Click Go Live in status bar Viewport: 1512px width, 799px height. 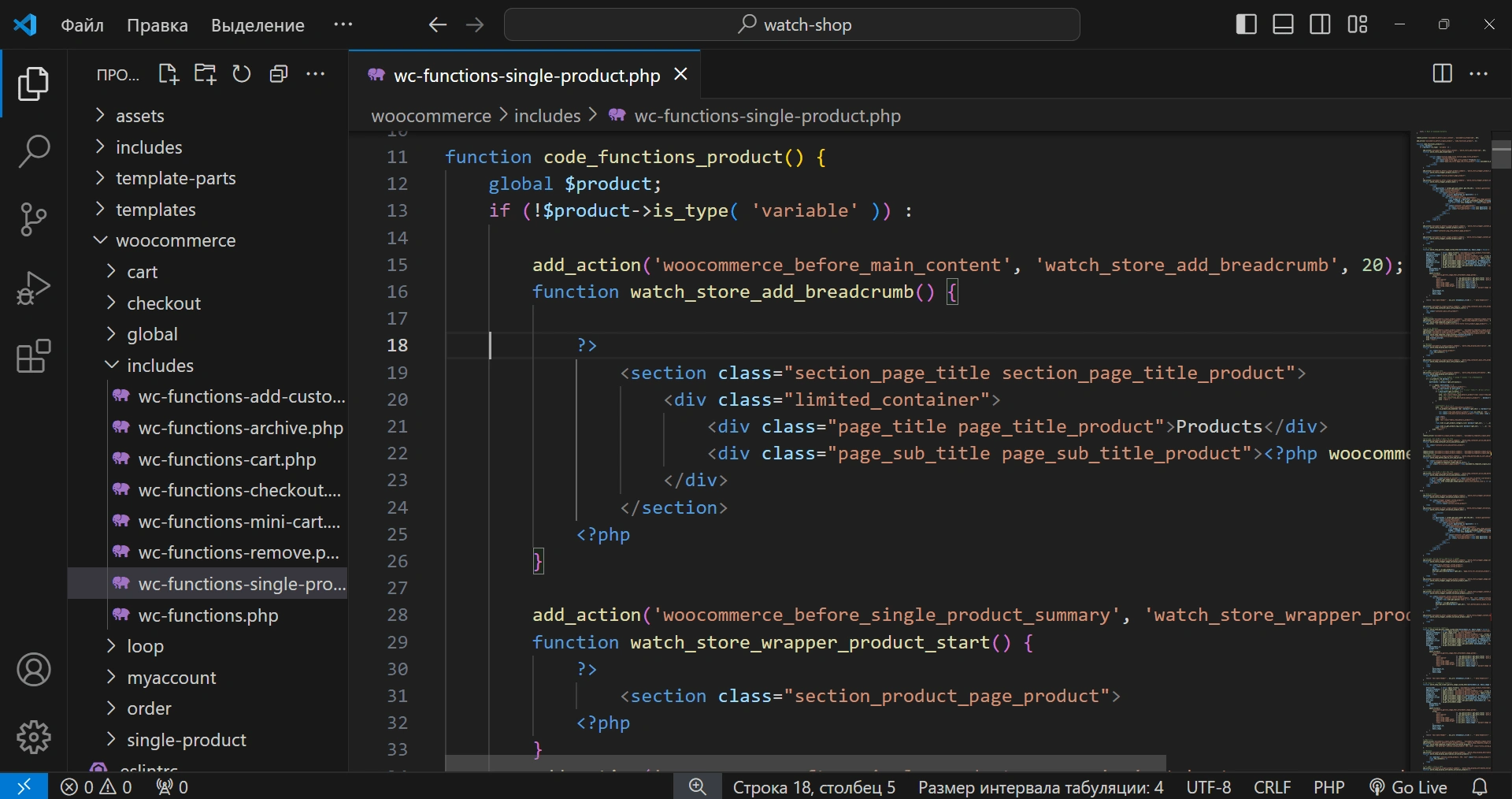tap(1408, 787)
